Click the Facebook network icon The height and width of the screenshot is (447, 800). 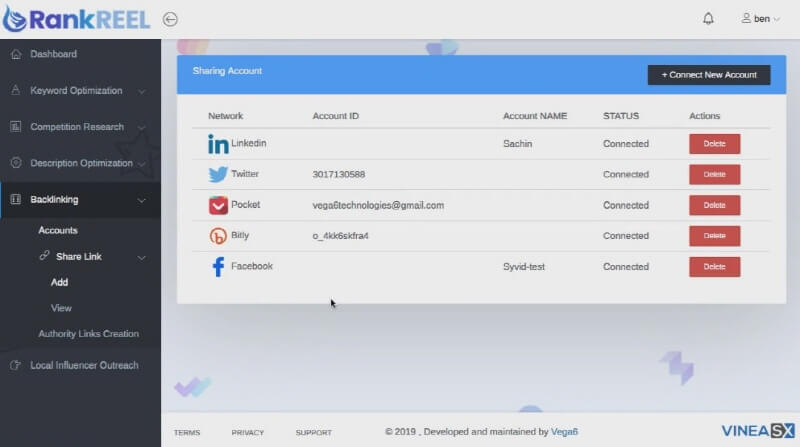pyautogui.click(x=218, y=266)
